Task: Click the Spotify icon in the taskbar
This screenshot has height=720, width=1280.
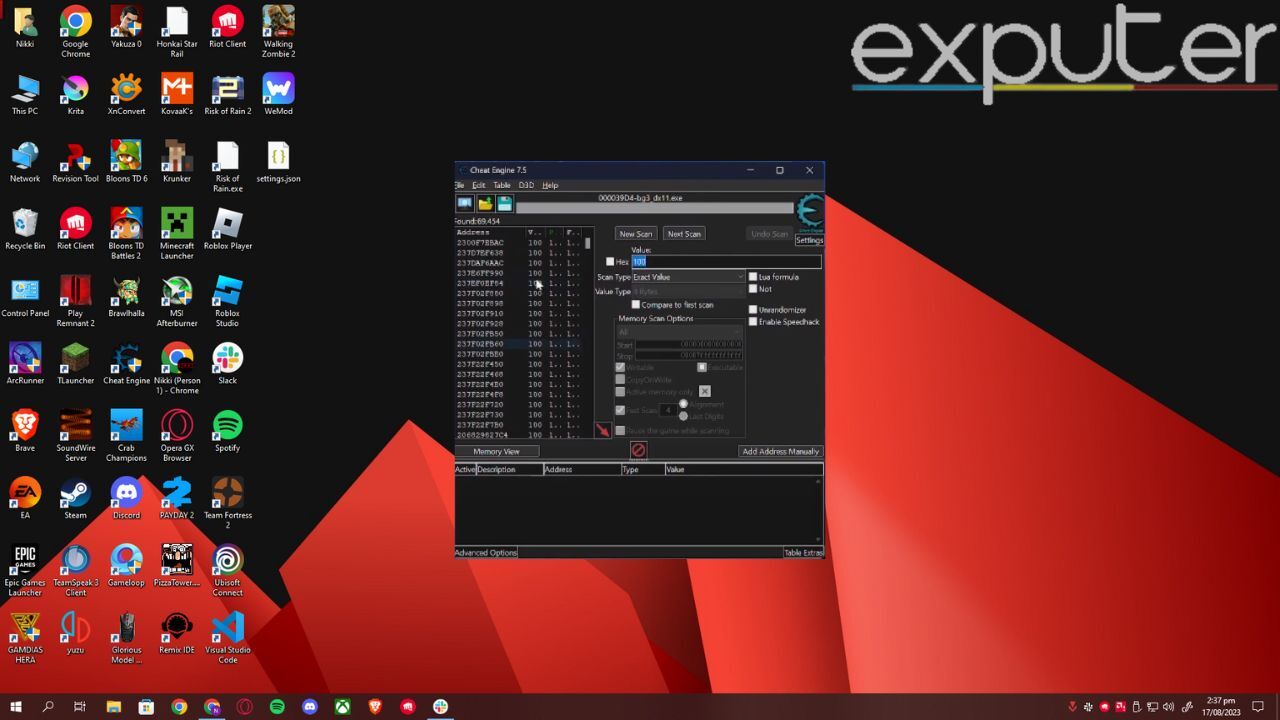Action: (x=277, y=707)
